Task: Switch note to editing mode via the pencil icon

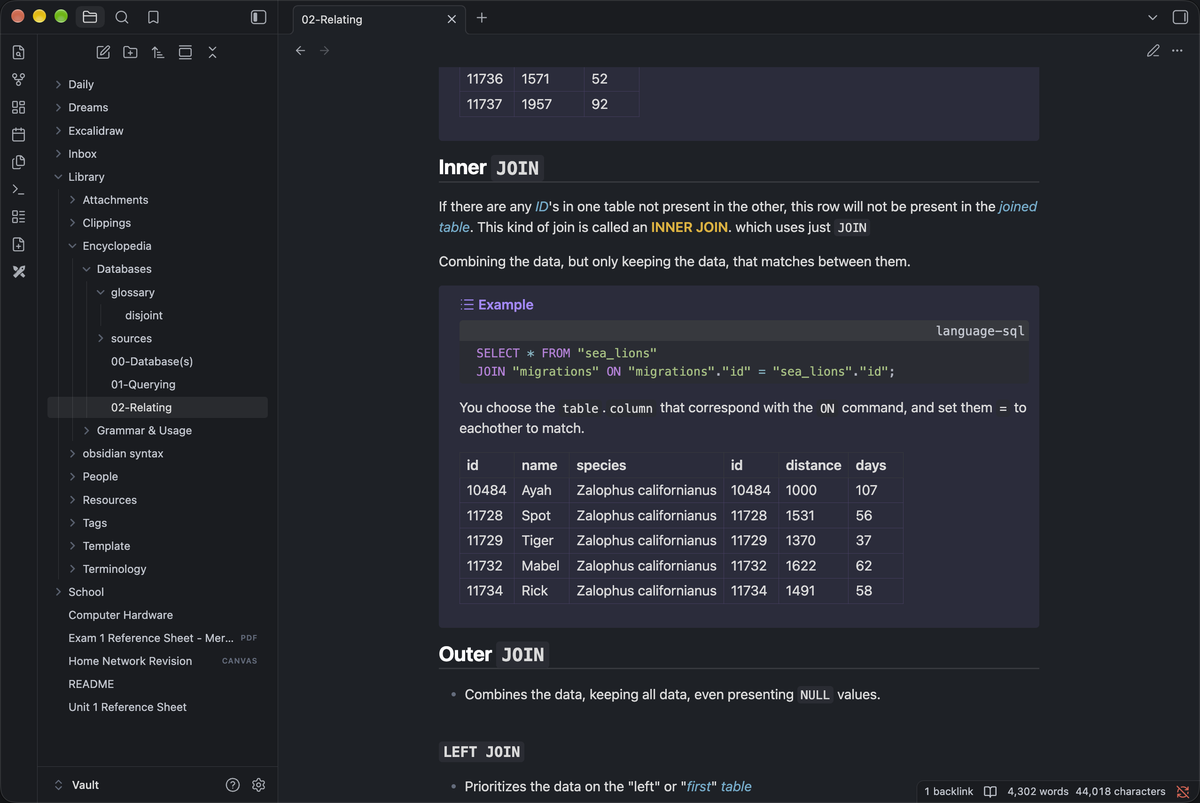Action: tap(1153, 51)
